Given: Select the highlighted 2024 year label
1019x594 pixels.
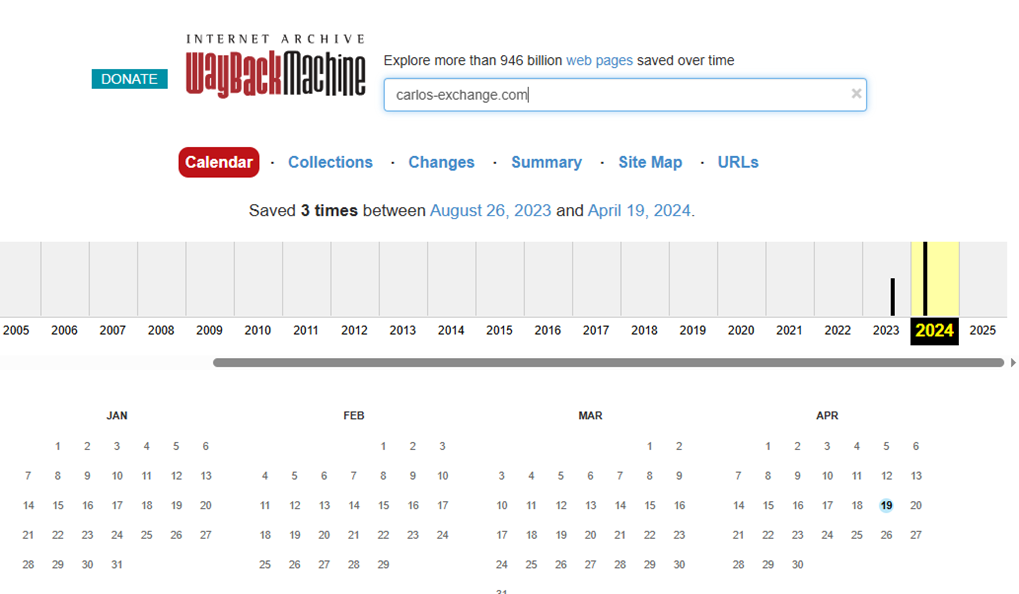Looking at the screenshot, I should [x=935, y=331].
